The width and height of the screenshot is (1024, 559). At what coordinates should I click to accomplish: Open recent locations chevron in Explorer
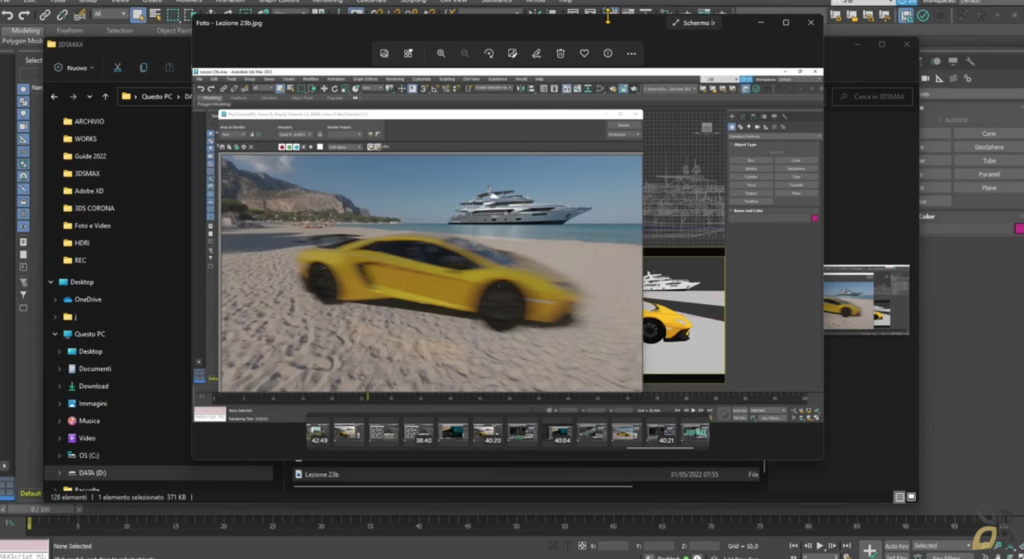(x=89, y=97)
